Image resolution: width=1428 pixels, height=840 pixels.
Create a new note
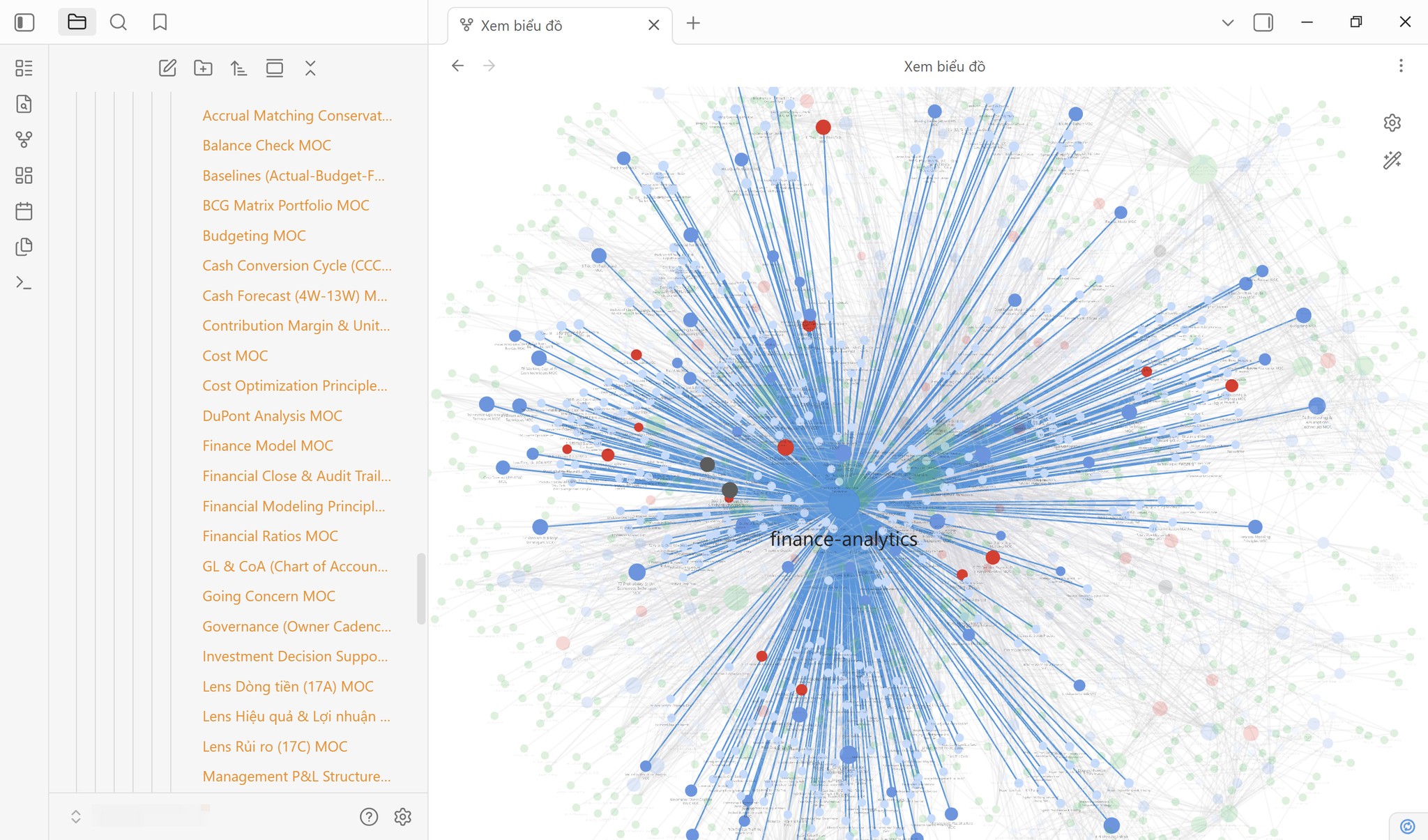[x=167, y=68]
